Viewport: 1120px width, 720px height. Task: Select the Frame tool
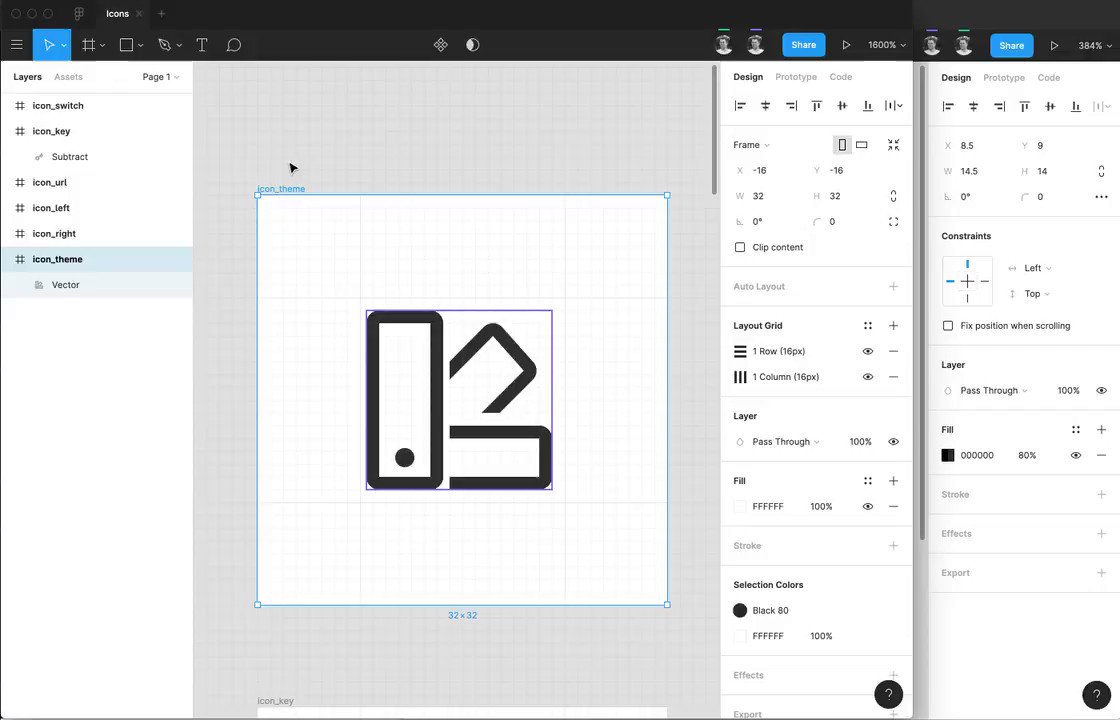(89, 45)
